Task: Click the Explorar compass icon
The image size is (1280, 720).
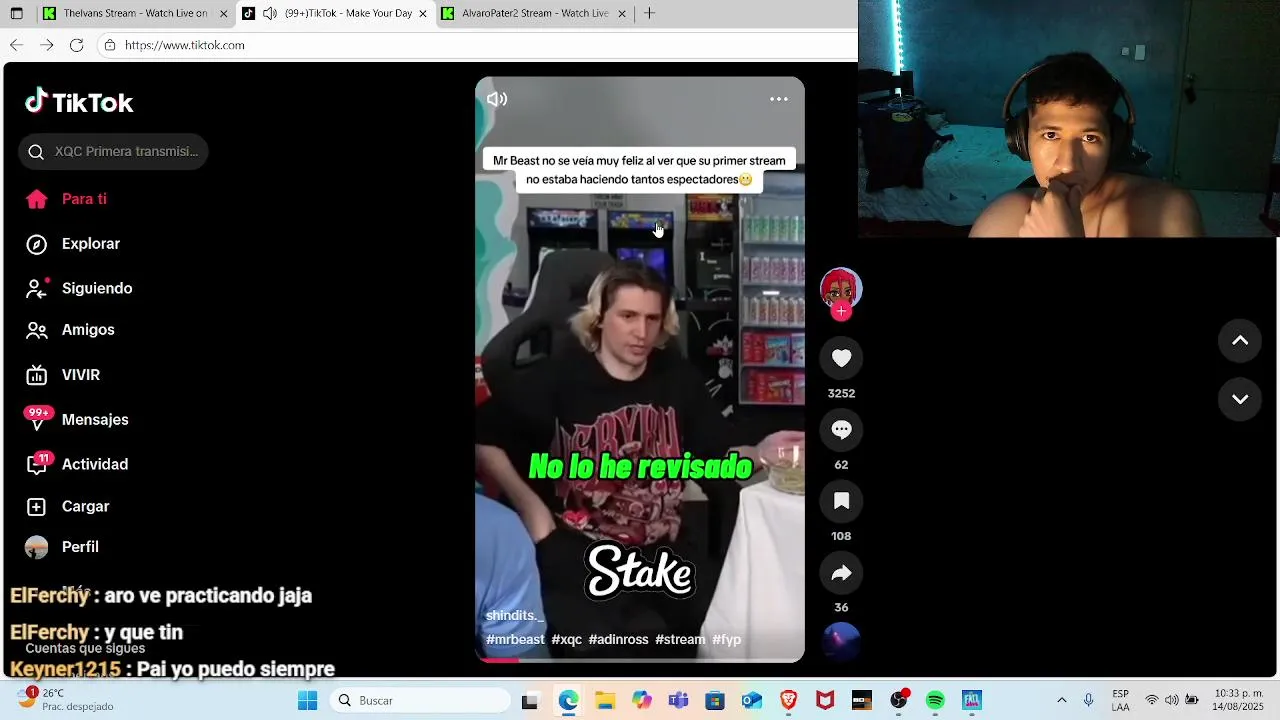Action: point(37,244)
